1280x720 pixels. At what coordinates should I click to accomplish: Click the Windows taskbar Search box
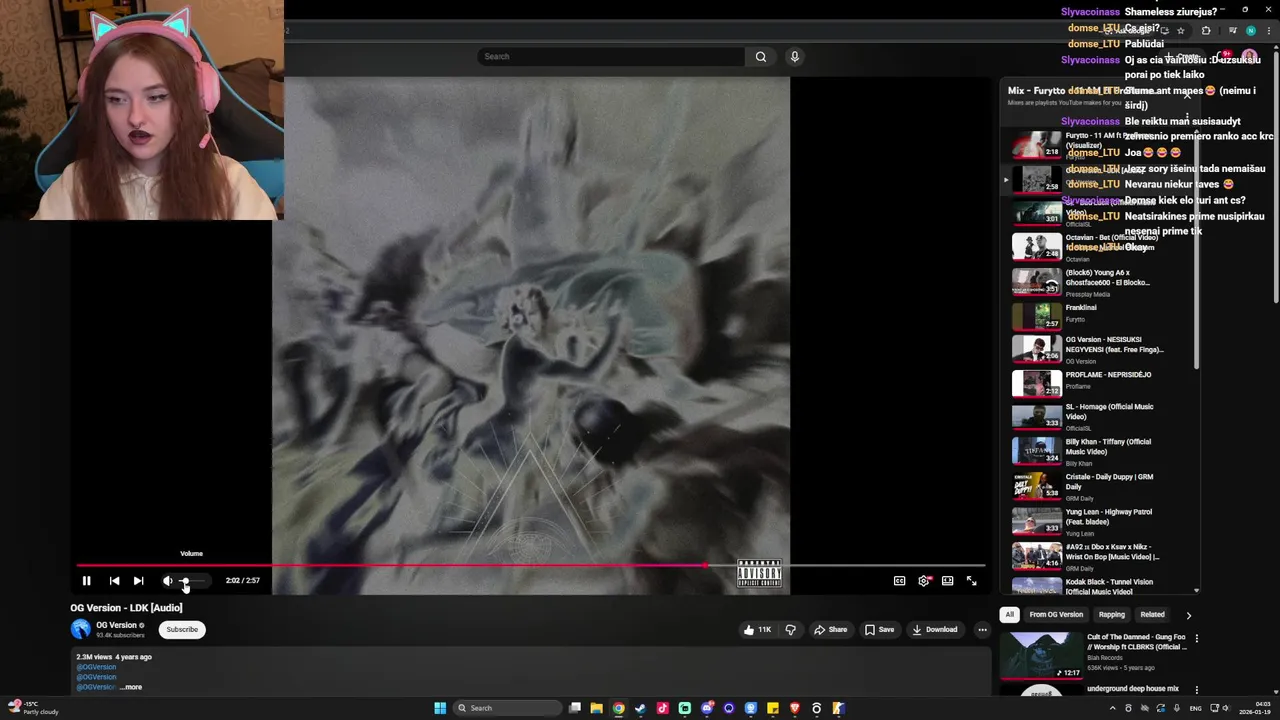coord(505,708)
